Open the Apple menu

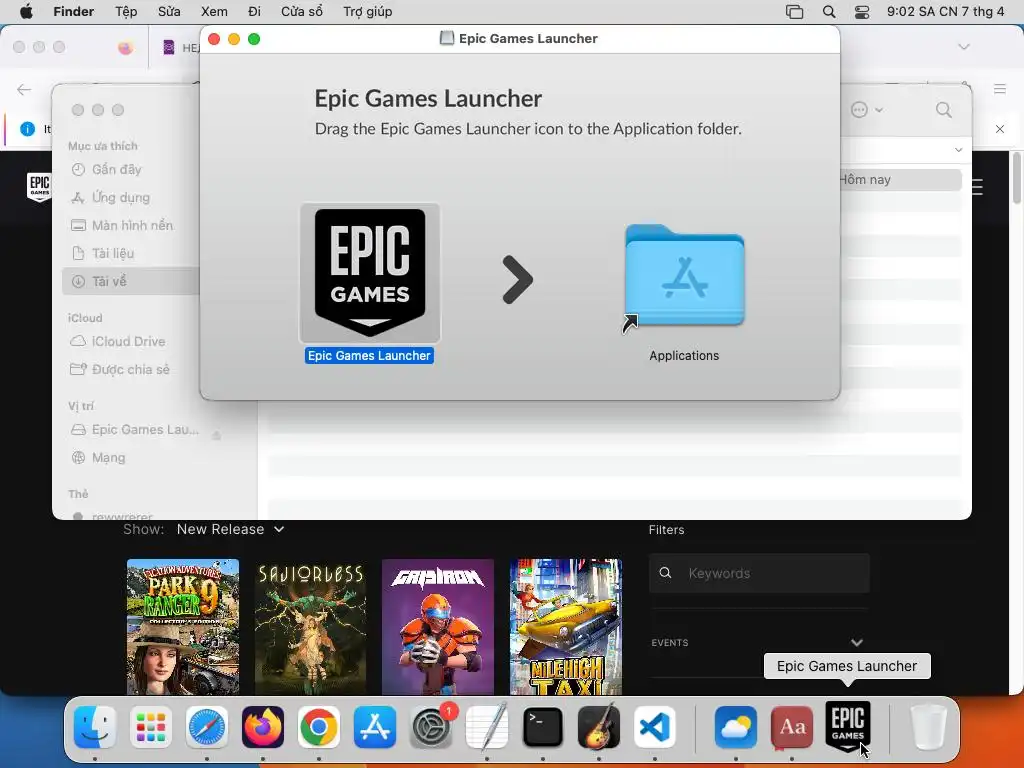[x=26, y=12]
